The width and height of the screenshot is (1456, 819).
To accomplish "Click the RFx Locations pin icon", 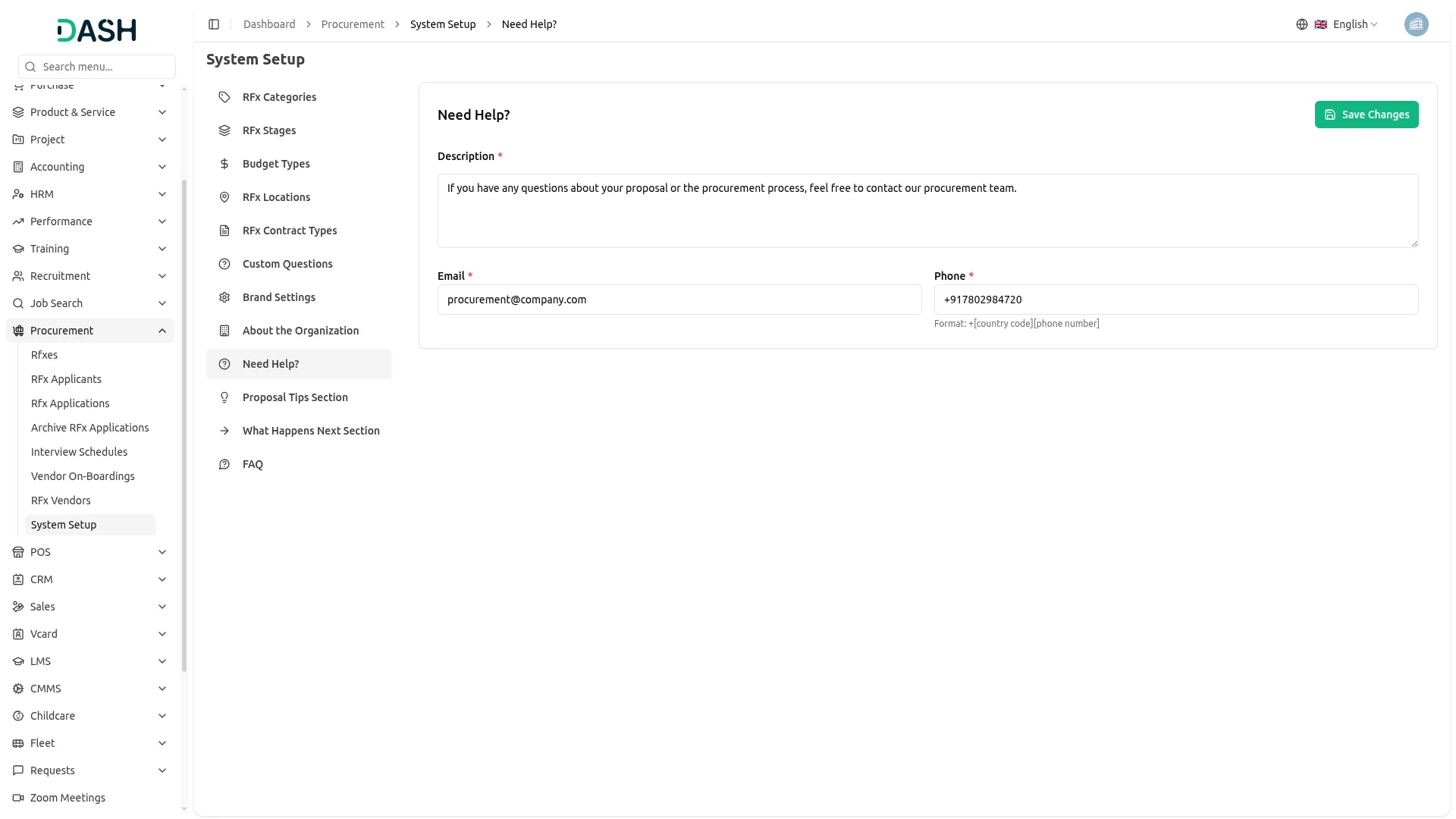I will pyautogui.click(x=224, y=197).
